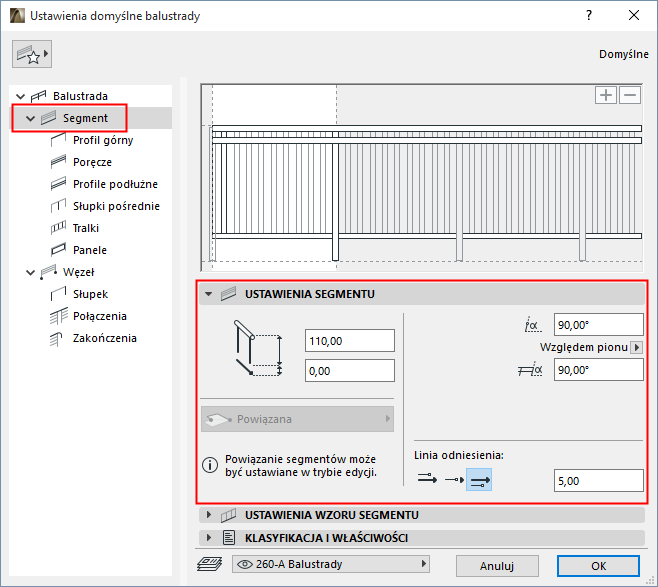Select highlighted right reference line option
658x587 pixels.
tap(479, 479)
